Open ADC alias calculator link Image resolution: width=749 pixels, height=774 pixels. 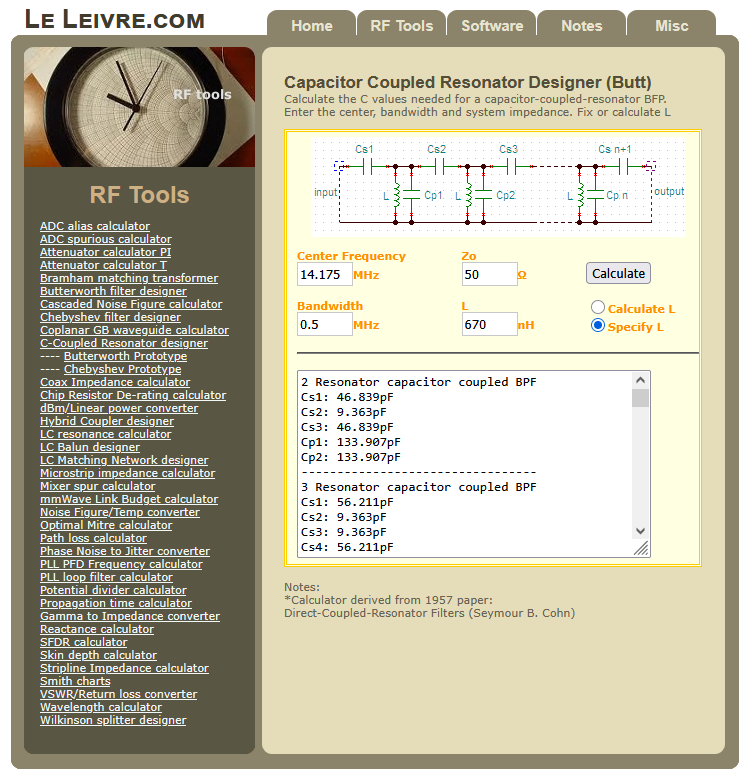coord(95,226)
